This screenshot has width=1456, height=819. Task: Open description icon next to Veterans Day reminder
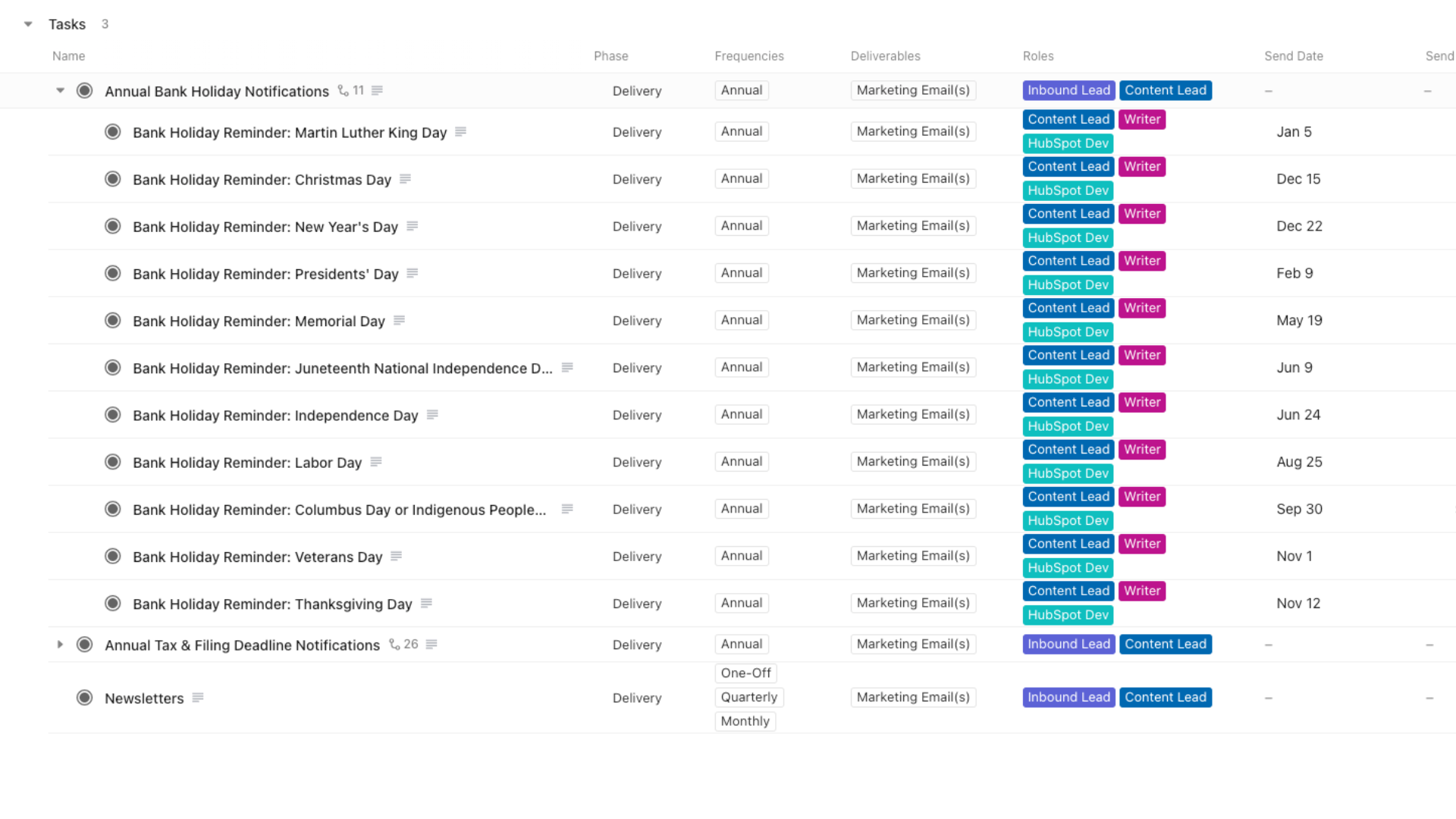click(396, 557)
